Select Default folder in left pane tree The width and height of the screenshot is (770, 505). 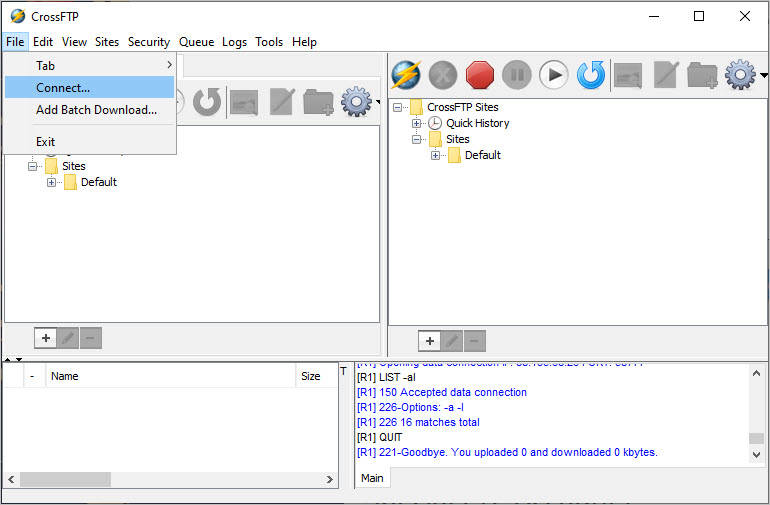coord(99,182)
